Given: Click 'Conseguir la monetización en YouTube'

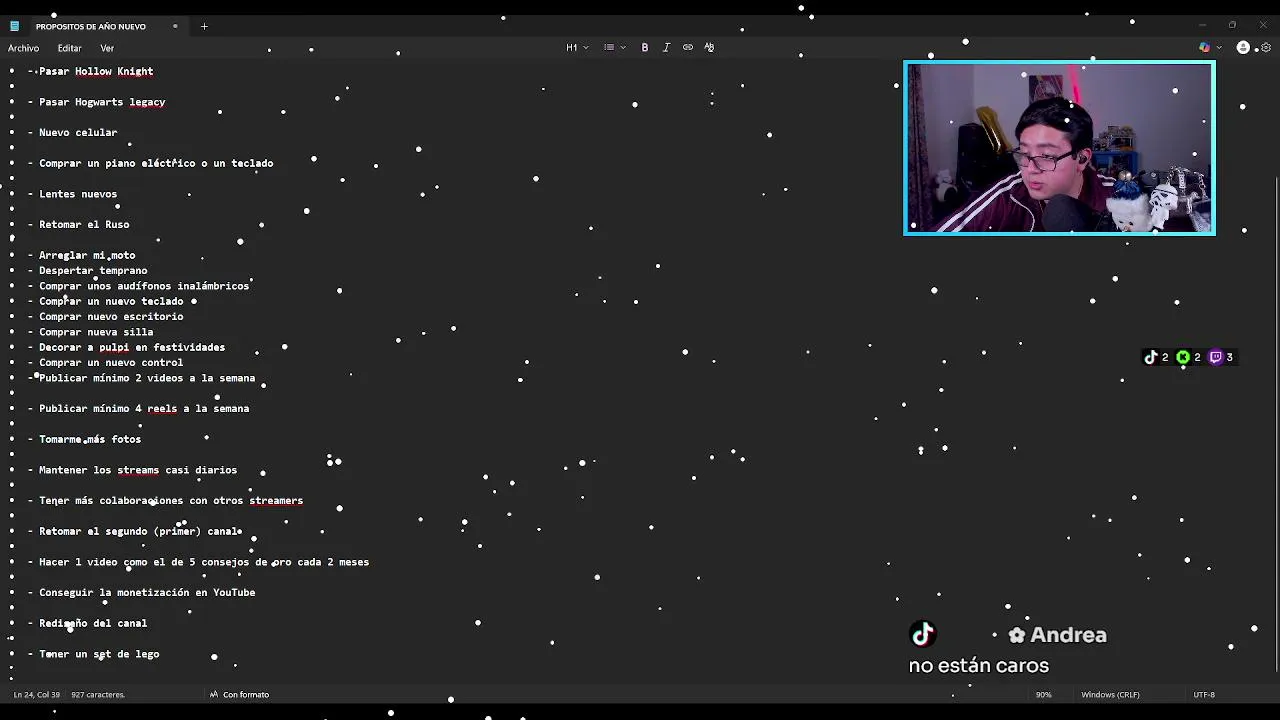Looking at the screenshot, I should [x=147, y=592].
